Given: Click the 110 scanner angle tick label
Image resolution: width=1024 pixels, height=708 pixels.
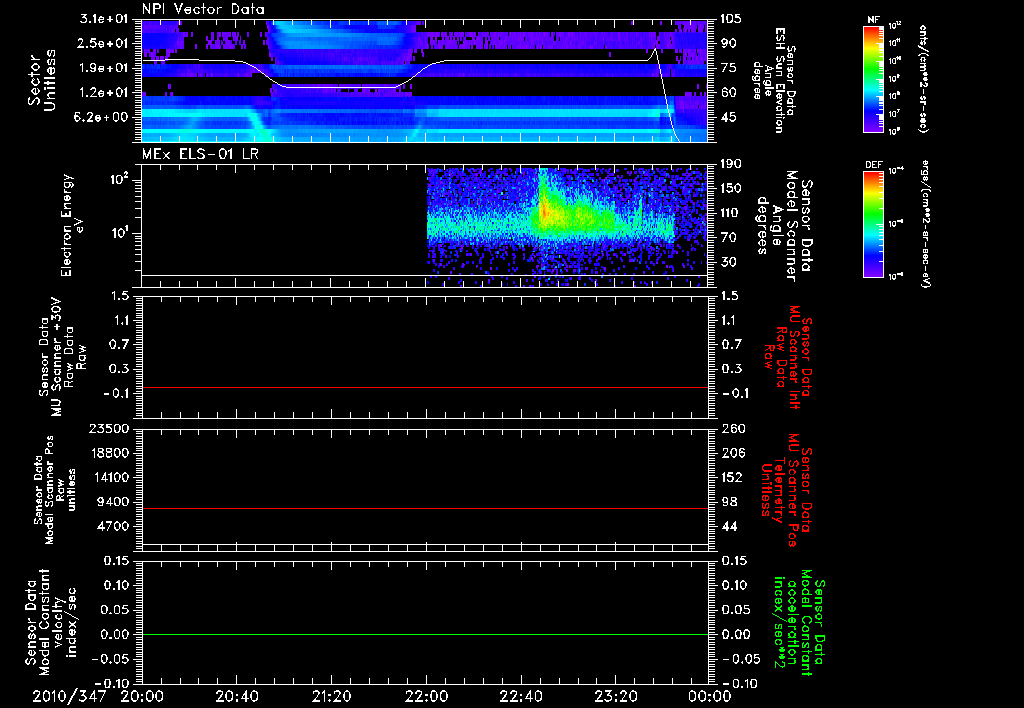Looking at the screenshot, I should coord(731,213).
